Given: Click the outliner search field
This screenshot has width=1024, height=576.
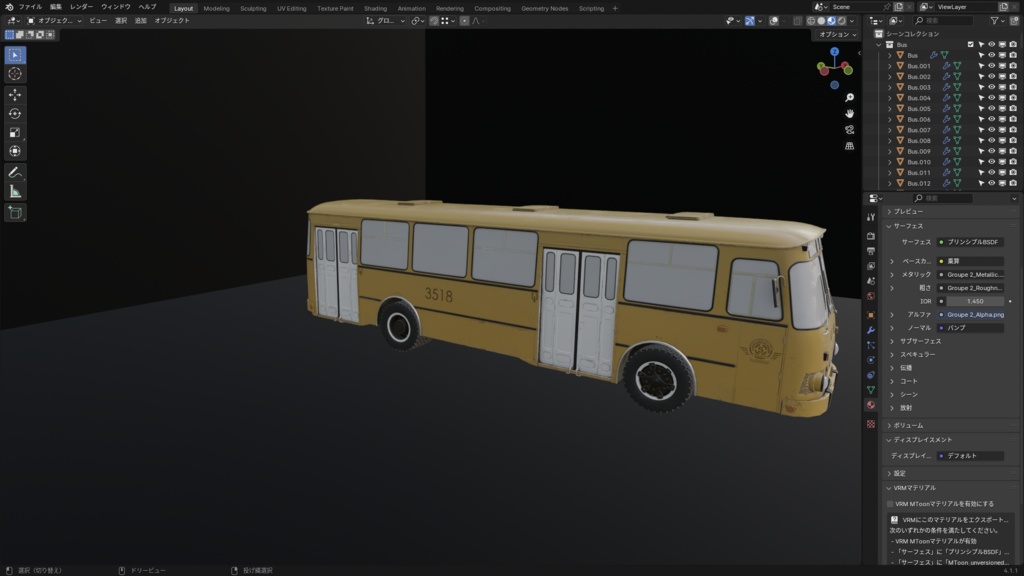Looking at the screenshot, I should pyautogui.click(x=944, y=21).
